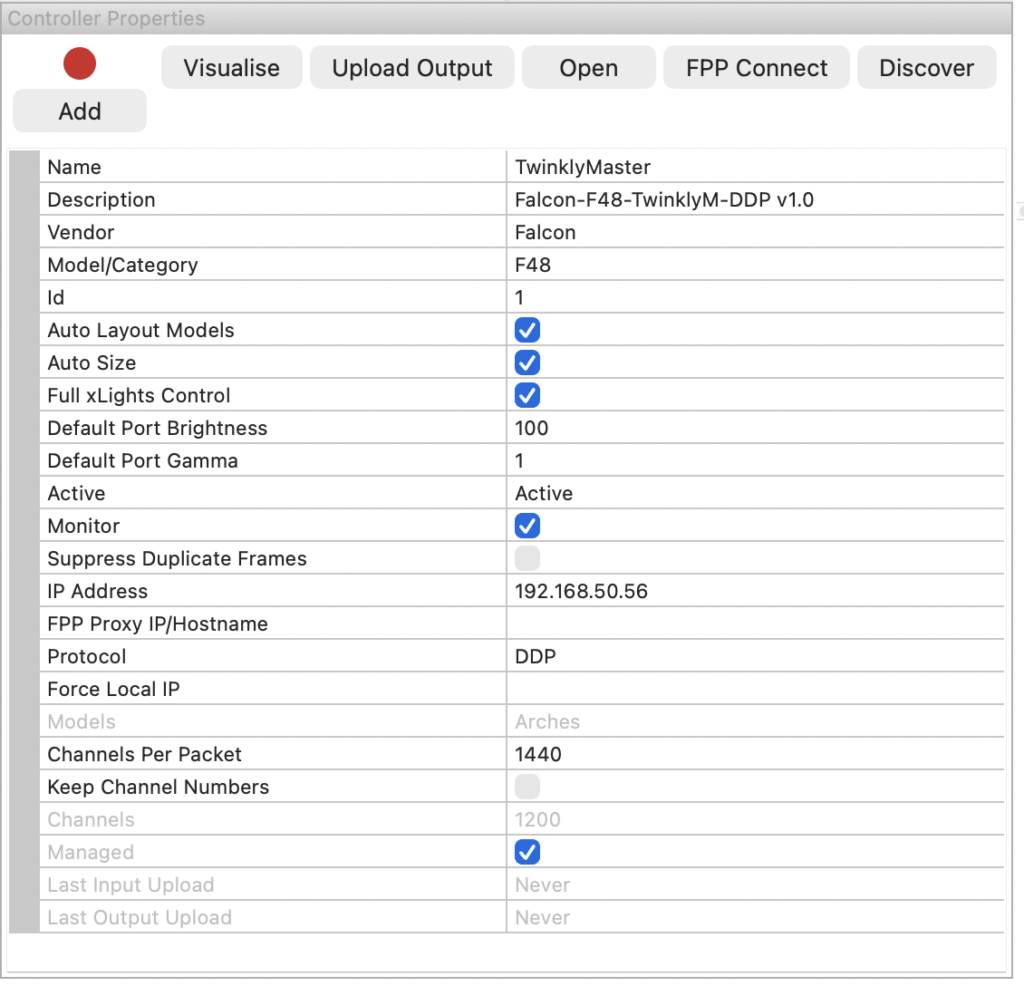Click the Discover button
1024x986 pixels.
927,67
